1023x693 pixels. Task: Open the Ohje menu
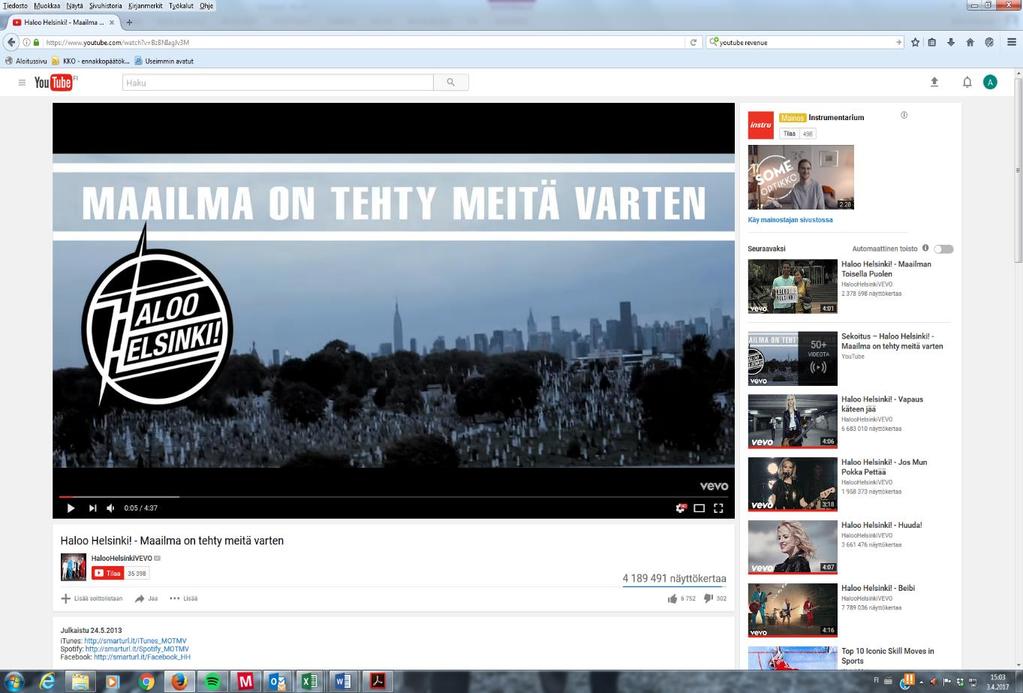pos(206,6)
